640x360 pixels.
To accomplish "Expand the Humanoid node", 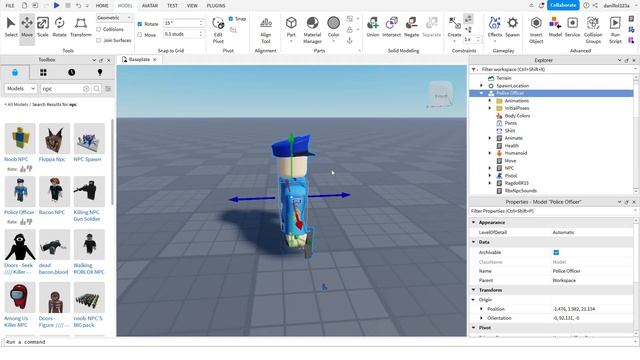I will (x=490, y=153).
